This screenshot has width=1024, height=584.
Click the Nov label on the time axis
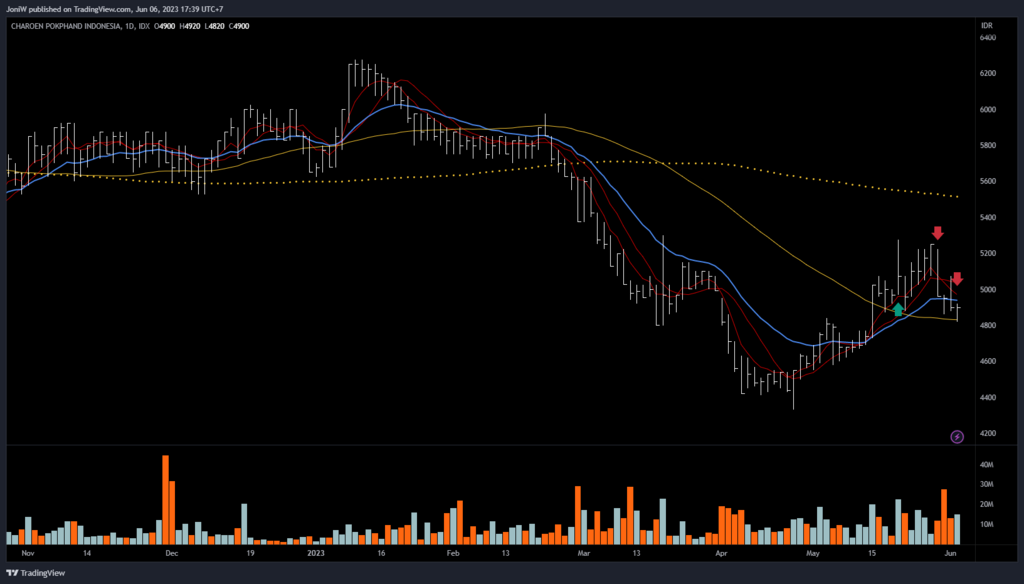27,552
